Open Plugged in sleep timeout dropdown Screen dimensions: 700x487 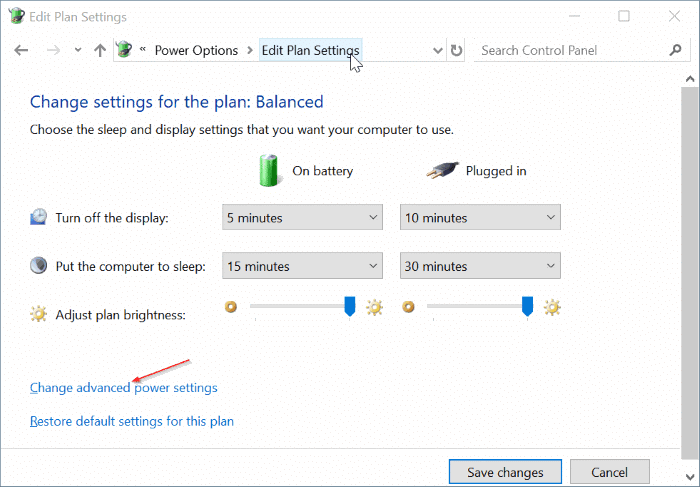(x=480, y=266)
